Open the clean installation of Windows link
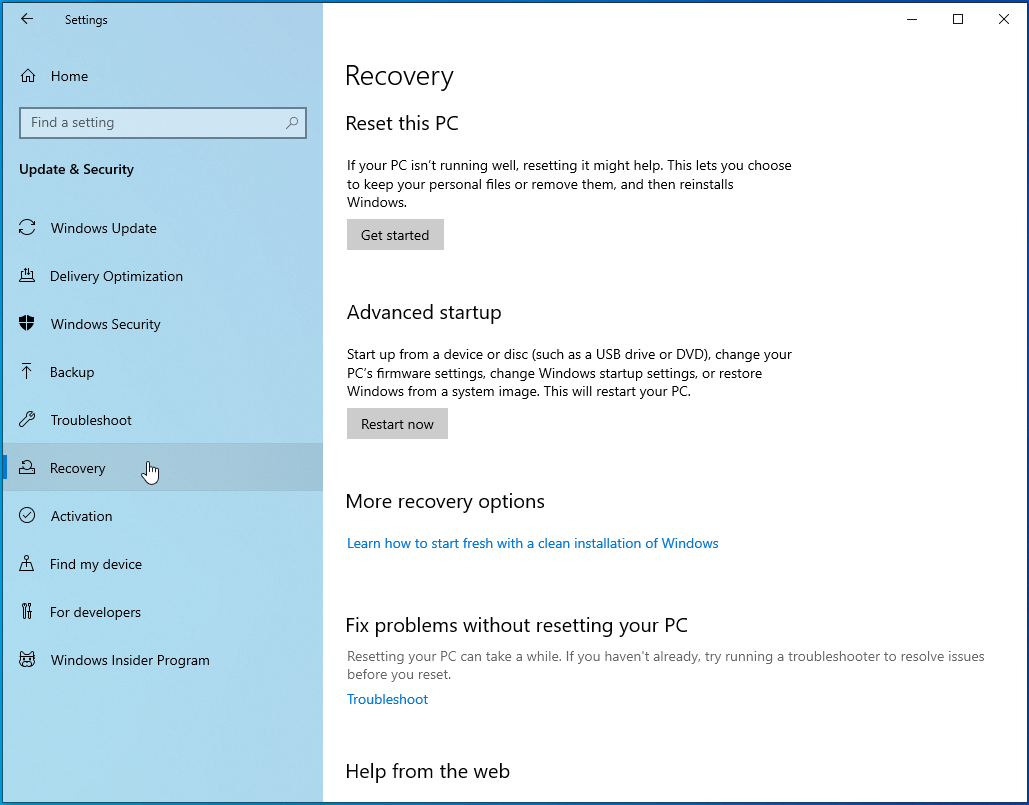 [x=532, y=543]
